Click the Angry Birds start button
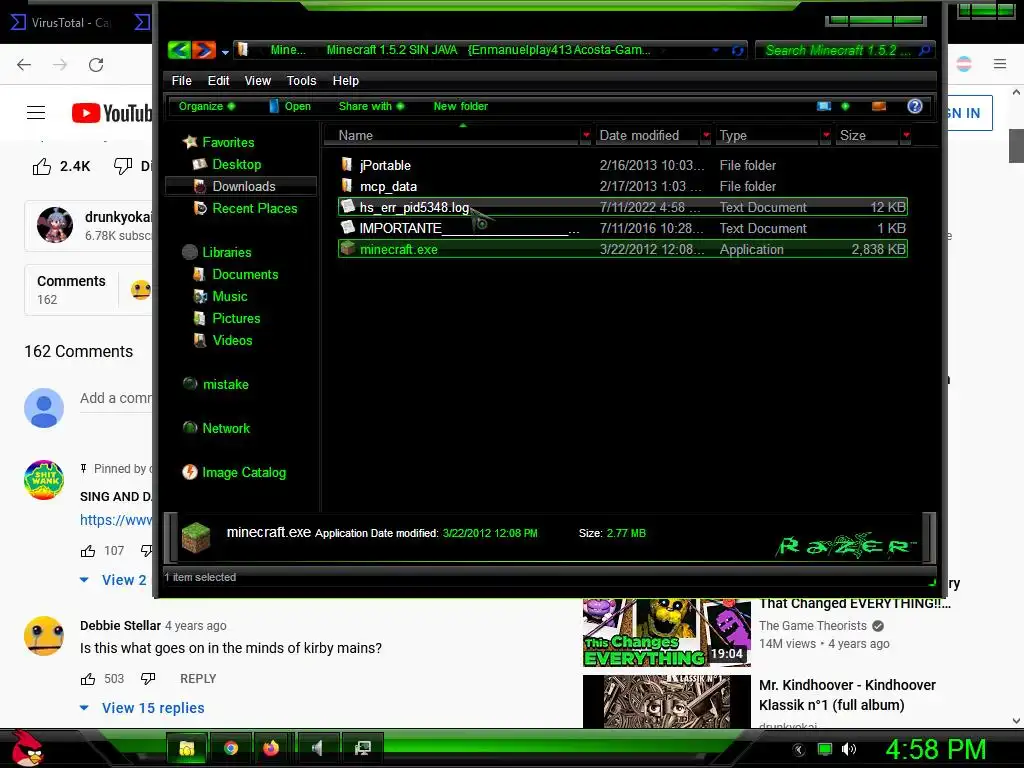The height and width of the screenshot is (768, 1024). (27, 748)
